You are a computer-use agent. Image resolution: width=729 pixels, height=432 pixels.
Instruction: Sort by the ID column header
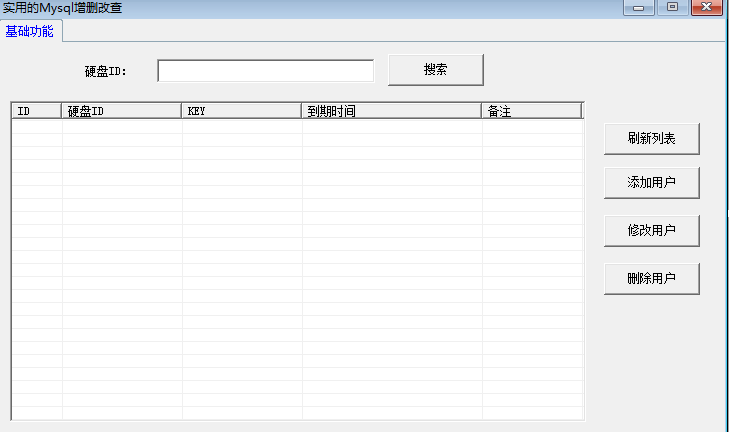(x=37, y=111)
